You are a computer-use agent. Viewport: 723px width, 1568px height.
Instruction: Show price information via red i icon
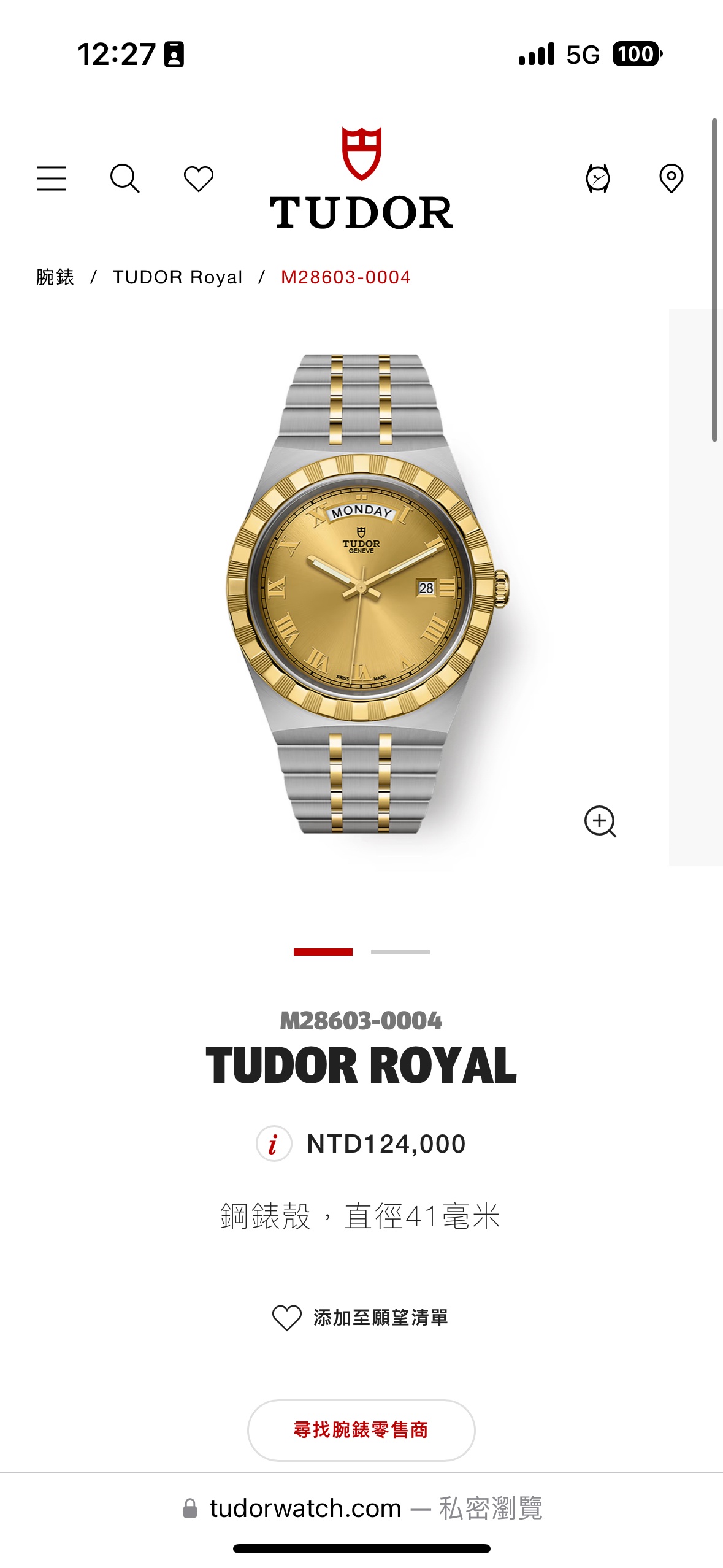pyautogui.click(x=274, y=1144)
